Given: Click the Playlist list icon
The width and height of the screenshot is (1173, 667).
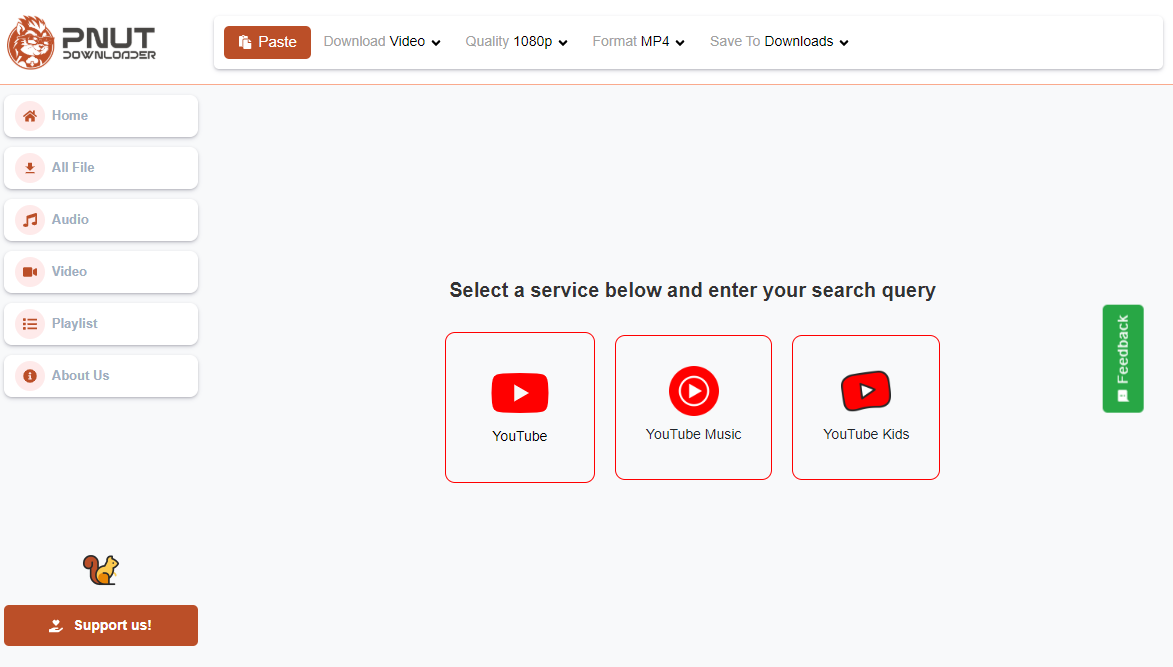Looking at the screenshot, I should pyautogui.click(x=30, y=324).
